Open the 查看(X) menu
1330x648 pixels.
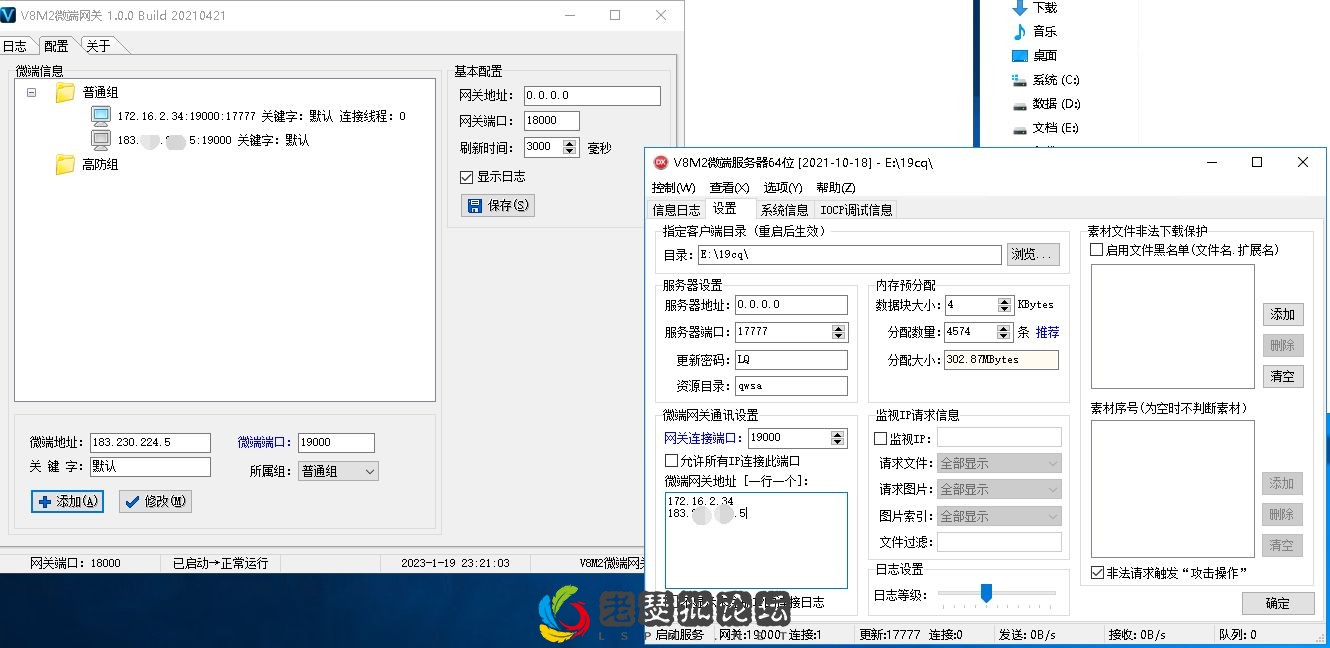coord(729,188)
